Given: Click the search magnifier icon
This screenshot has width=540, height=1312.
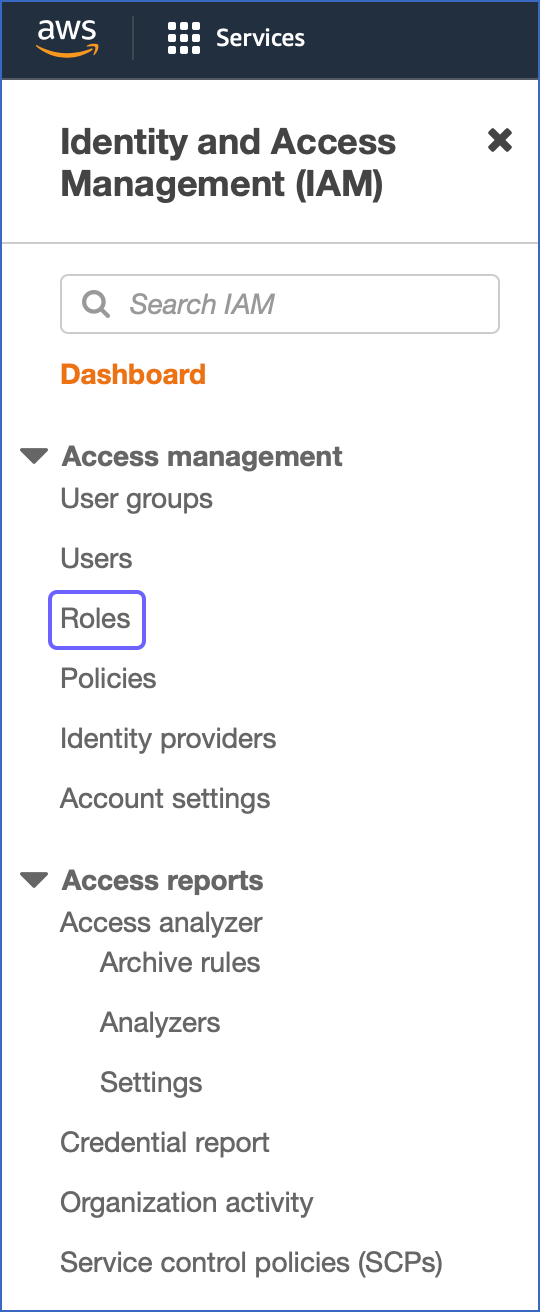Looking at the screenshot, I should point(96,304).
